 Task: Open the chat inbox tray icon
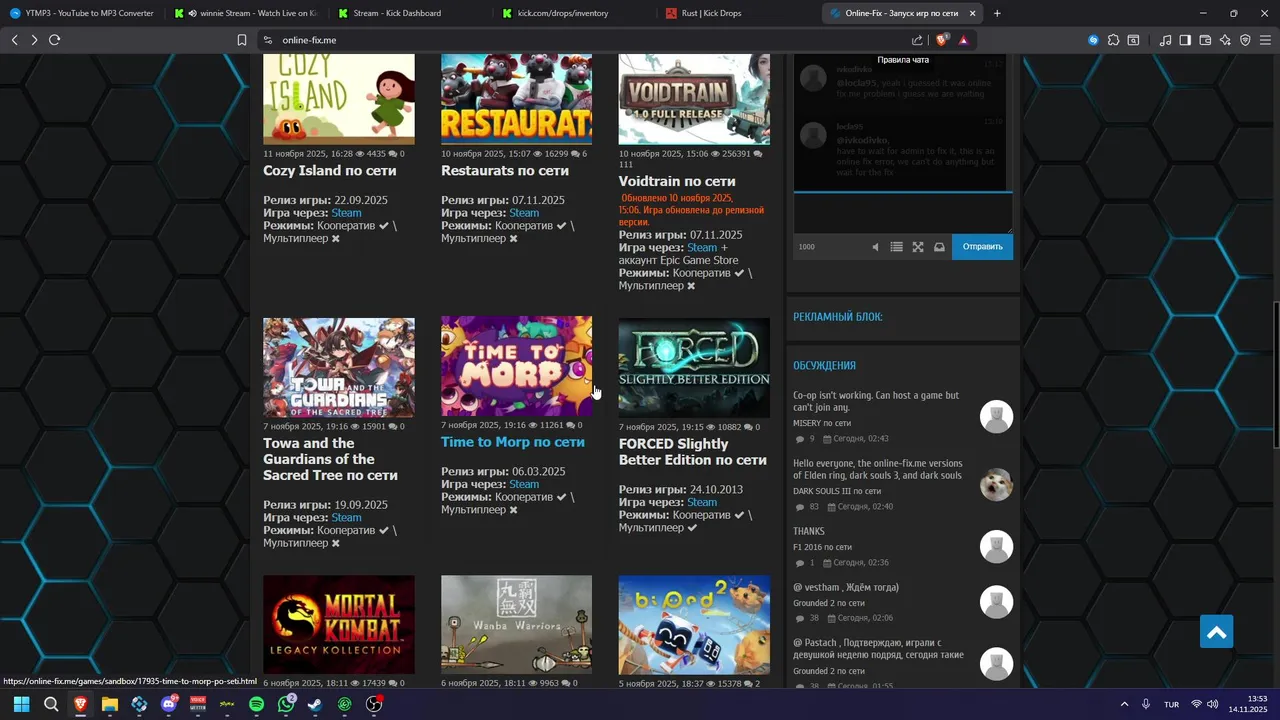pos(939,247)
